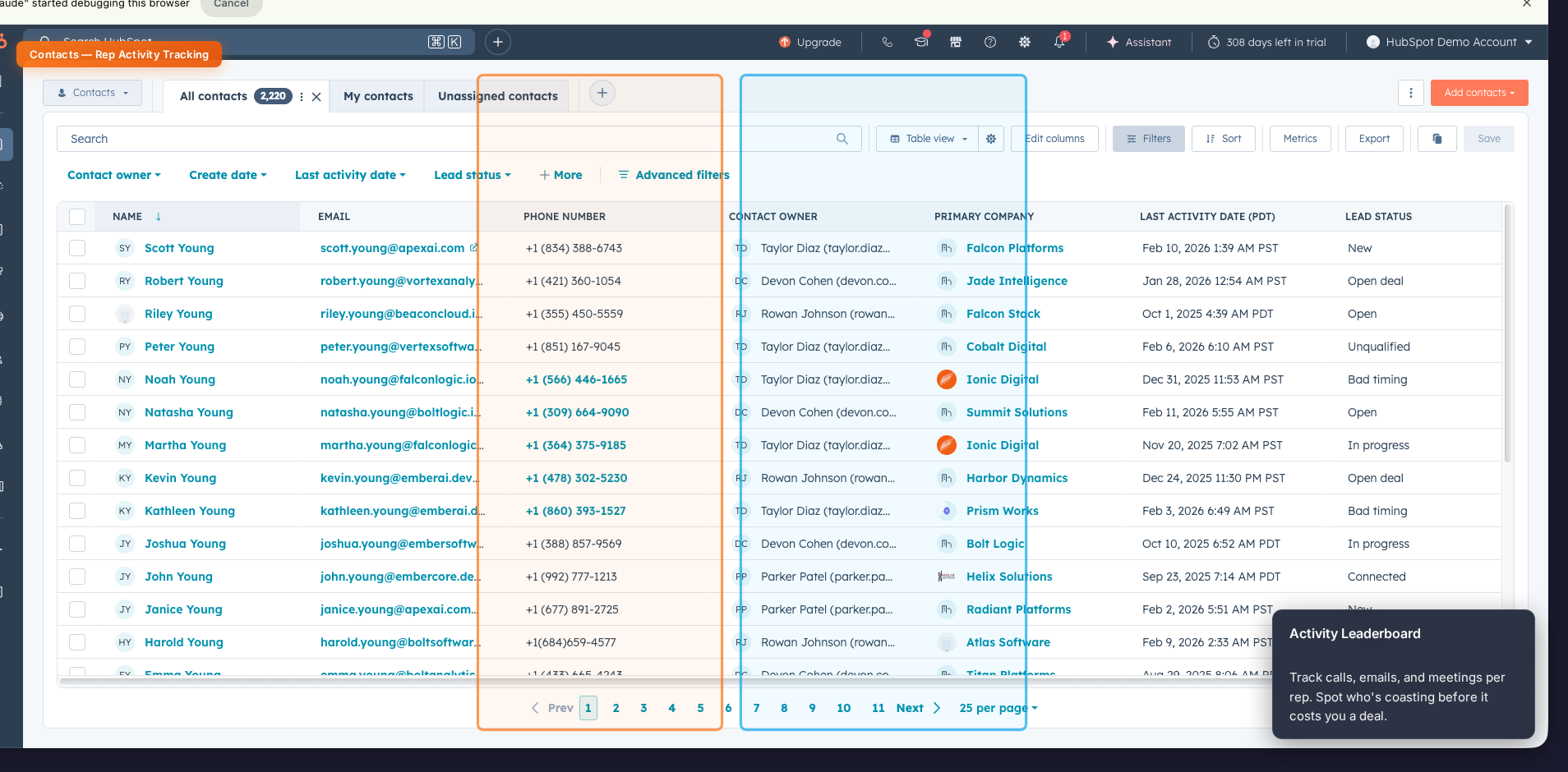Check the Harold Young row checkbox
The height and width of the screenshot is (772, 1568).
pyautogui.click(x=77, y=642)
